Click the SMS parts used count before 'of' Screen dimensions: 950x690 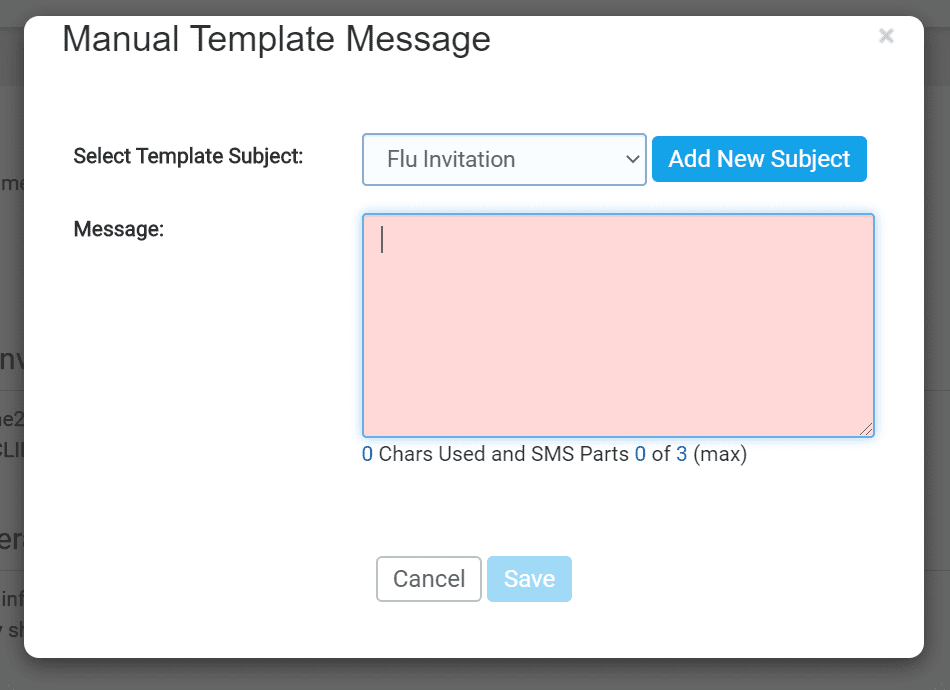640,454
